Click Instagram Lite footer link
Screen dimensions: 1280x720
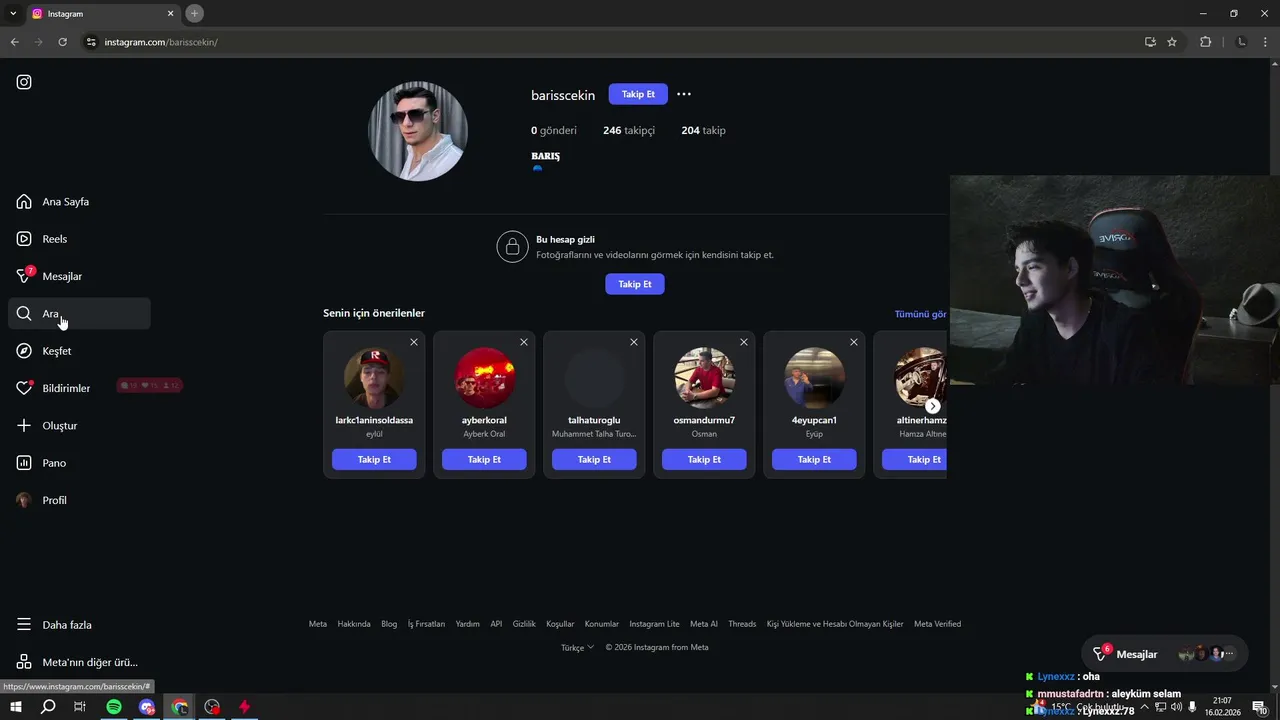click(x=654, y=624)
